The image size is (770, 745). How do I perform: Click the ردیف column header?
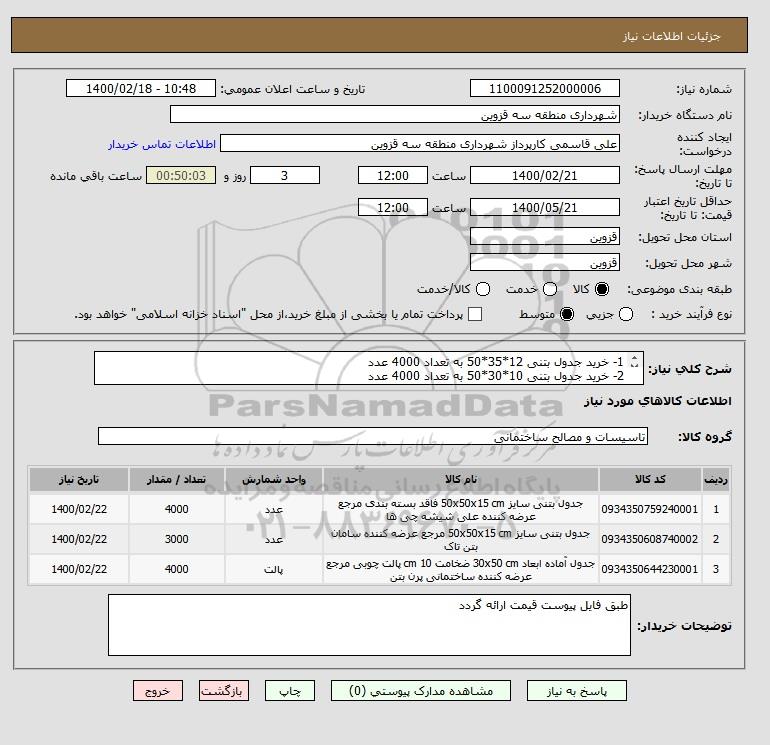(716, 479)
